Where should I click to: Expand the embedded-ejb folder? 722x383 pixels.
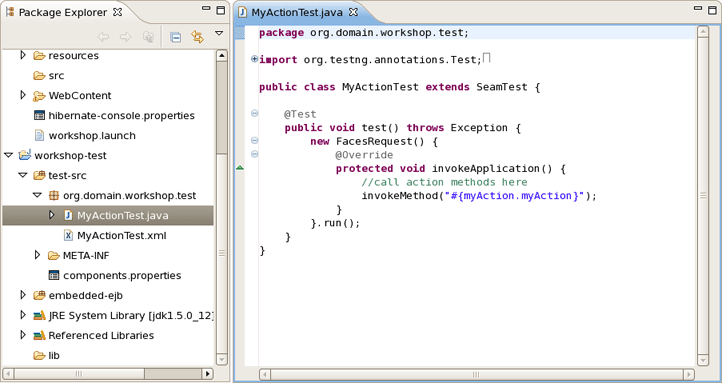(23, 295)
